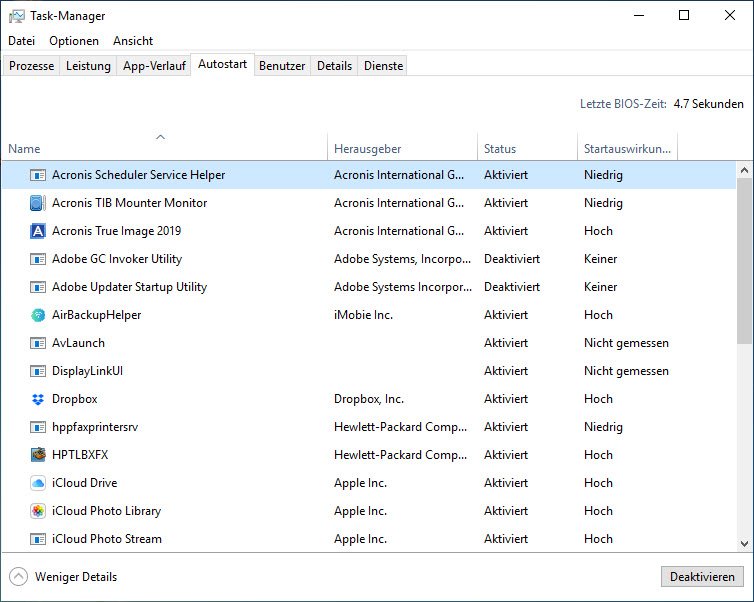Switch to the Dienste tab
The image size is (754, 602).
point(383,66)
